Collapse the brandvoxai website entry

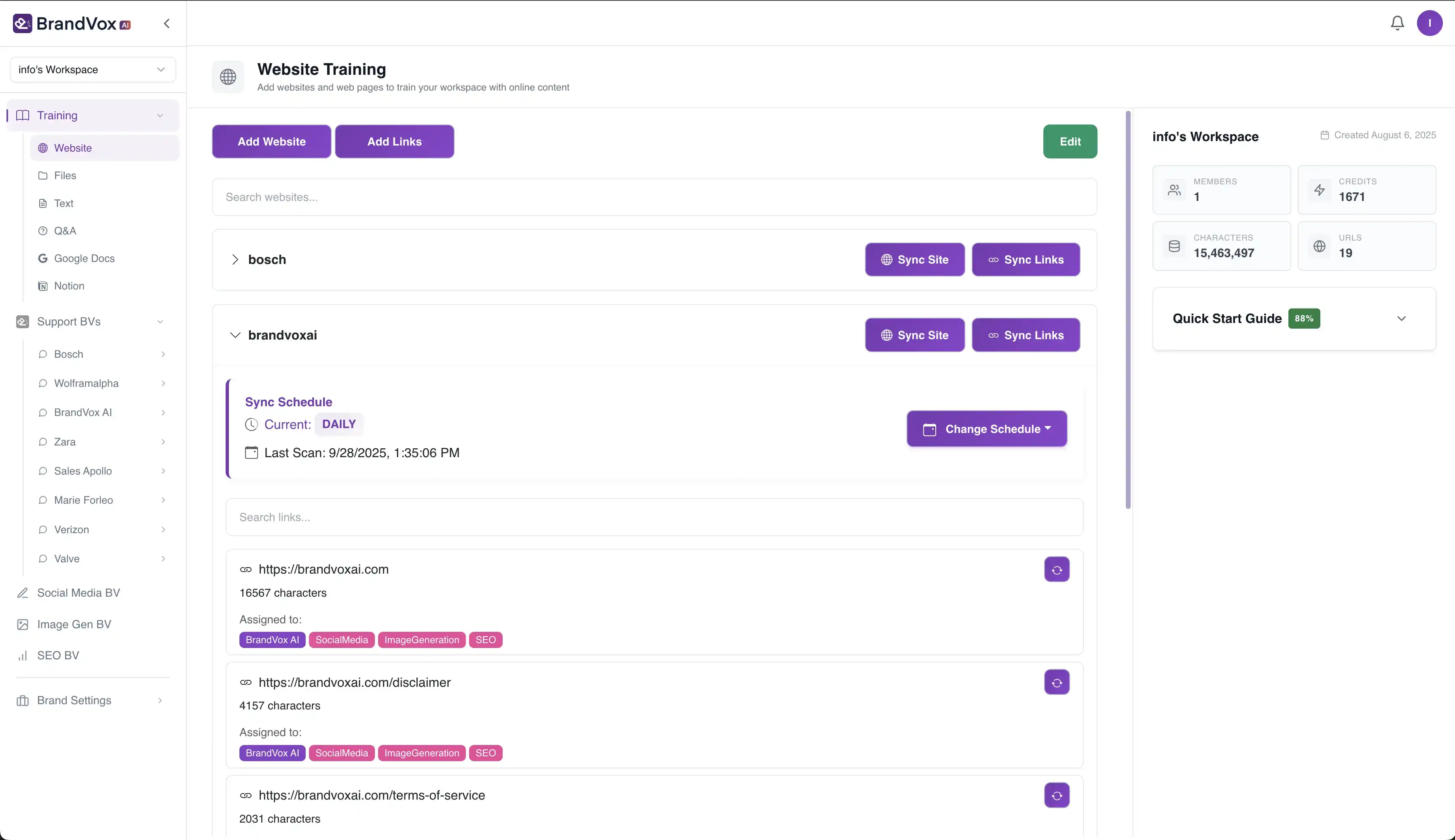click(x=235, y=335)
